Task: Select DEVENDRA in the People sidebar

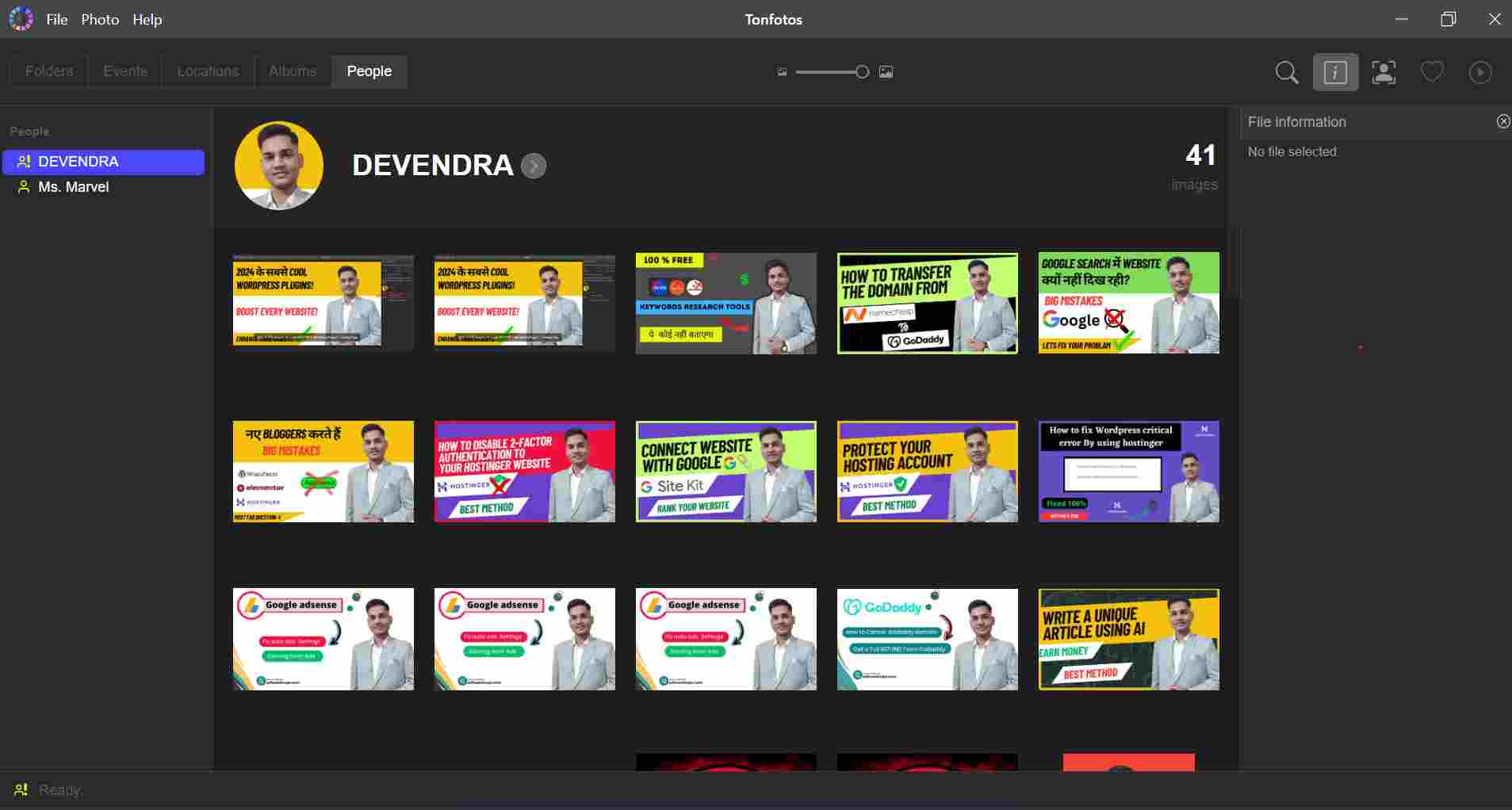Action: tap(78, 162)
